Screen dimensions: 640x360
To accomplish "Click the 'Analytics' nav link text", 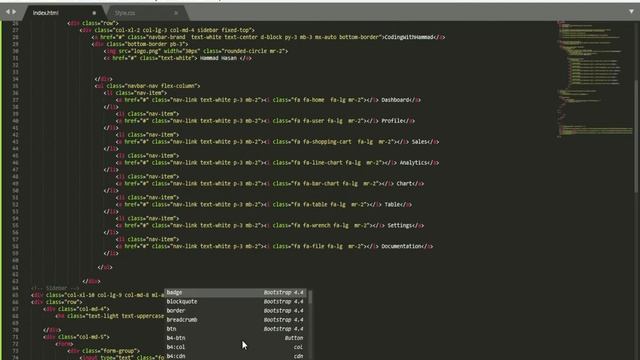I will point(413,163).
